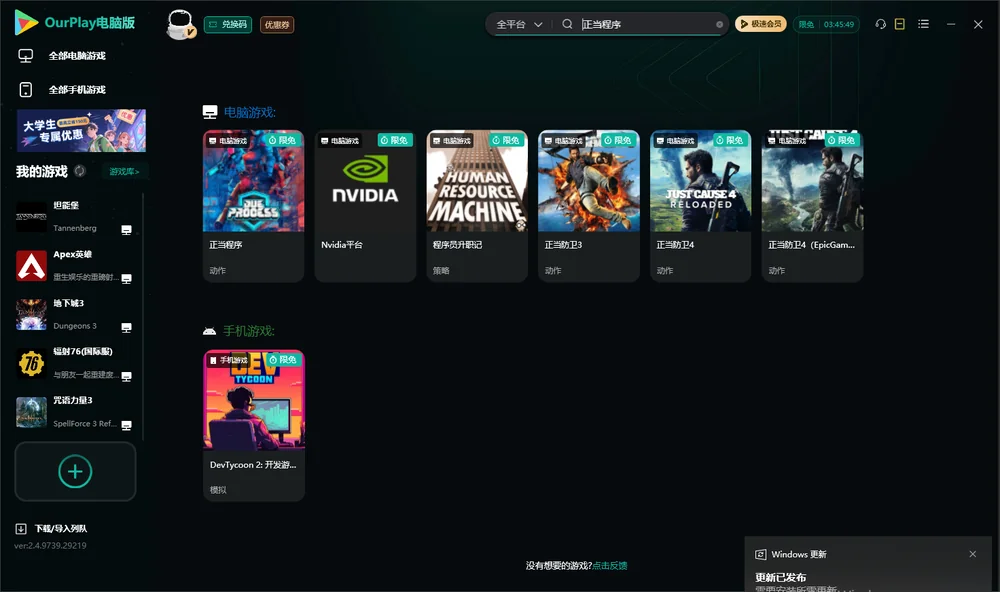Click the Tannenberg game icon
1000x592 pixels.
click(31, 217)
